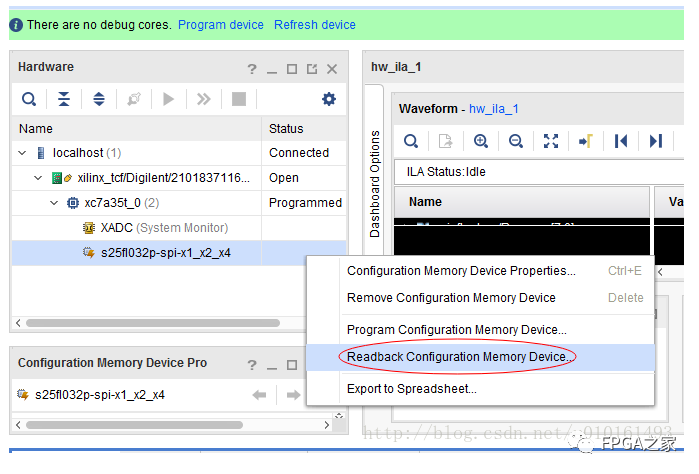
Task: Minimize the Hardware panel
Action: point(272,70)
